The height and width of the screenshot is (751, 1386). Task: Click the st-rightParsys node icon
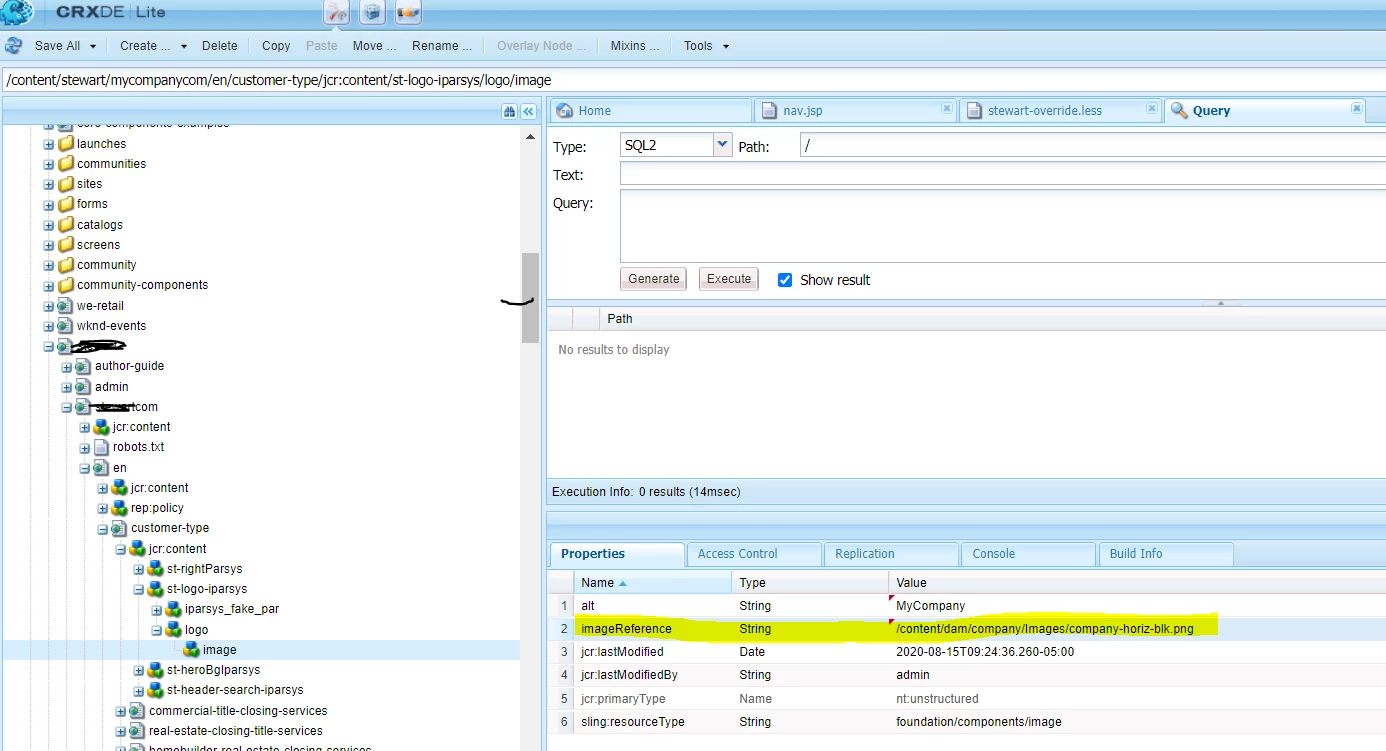pyautogui.click(x=155, y=569)
